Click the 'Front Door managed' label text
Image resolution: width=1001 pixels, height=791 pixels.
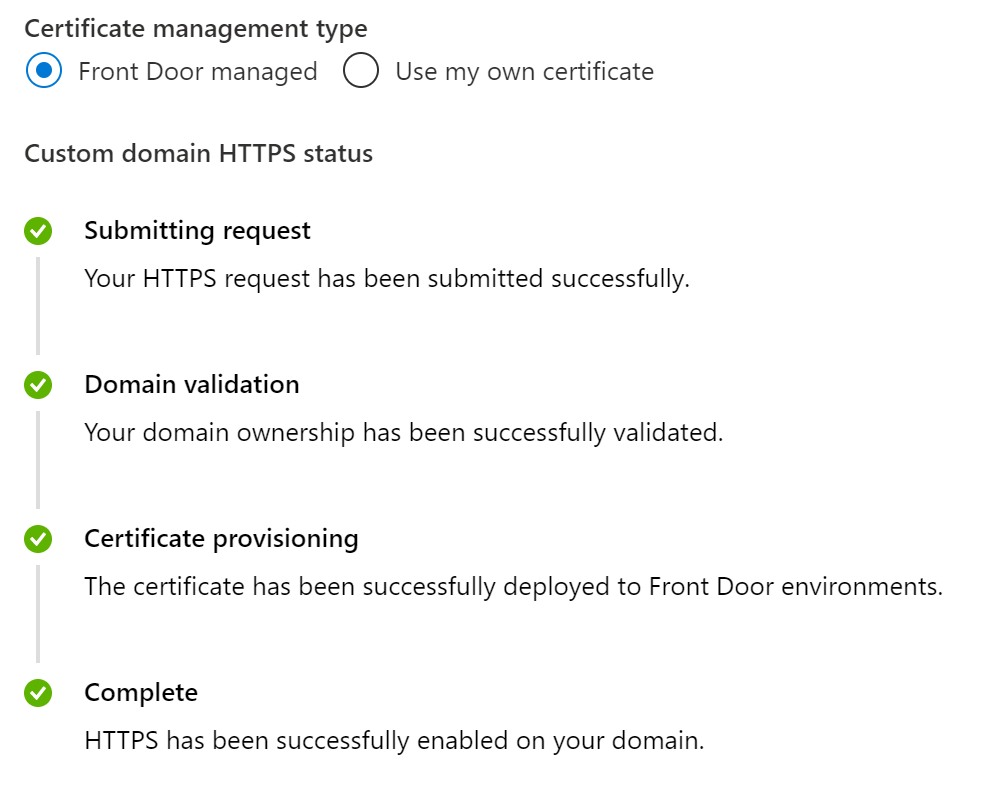[198, 72]
